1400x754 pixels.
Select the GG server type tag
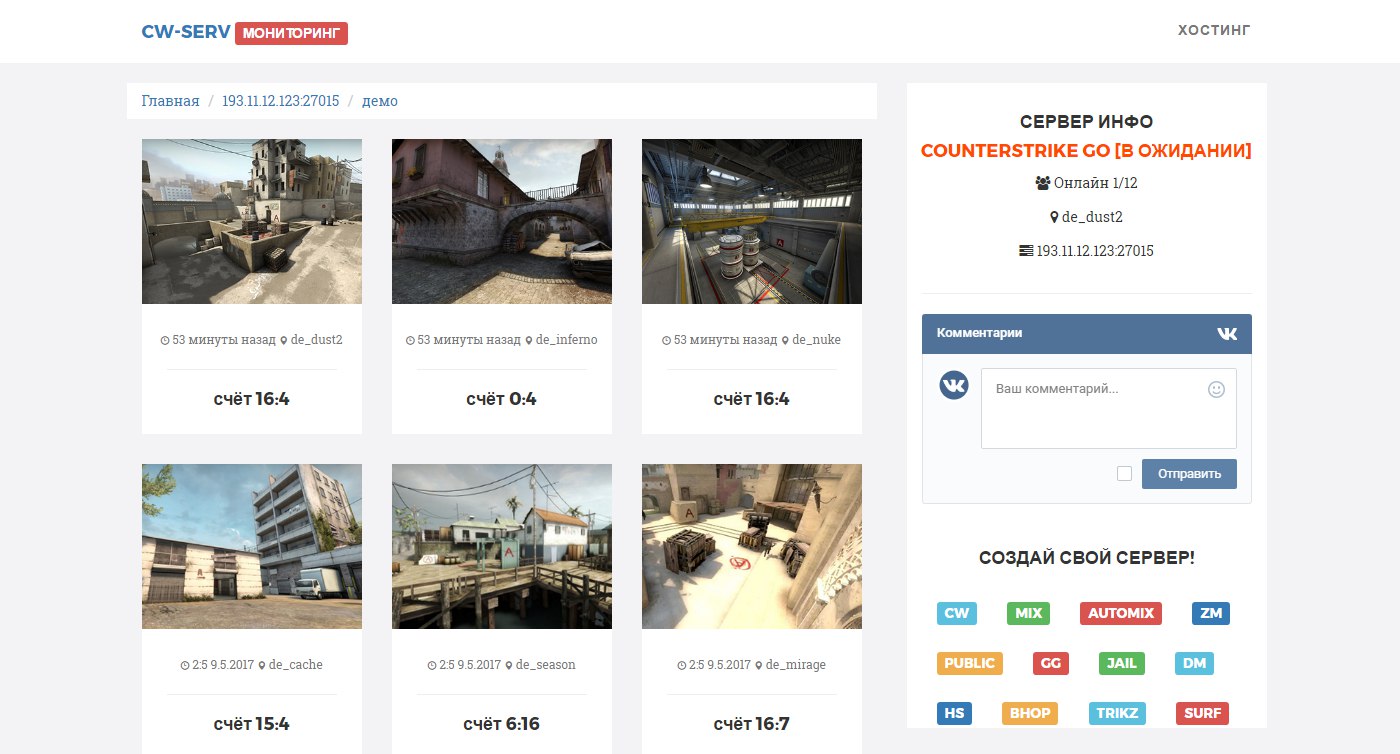(x=1051, y=663)
